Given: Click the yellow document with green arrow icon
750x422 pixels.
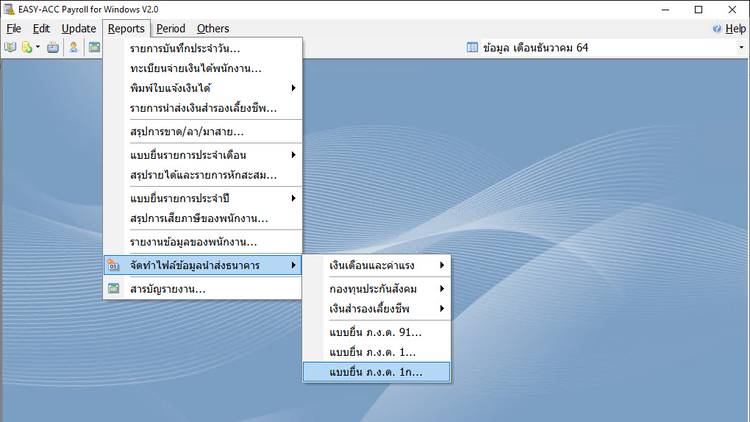Looking at the screenshot, I should pyautogui.click(x=27, y=47).
